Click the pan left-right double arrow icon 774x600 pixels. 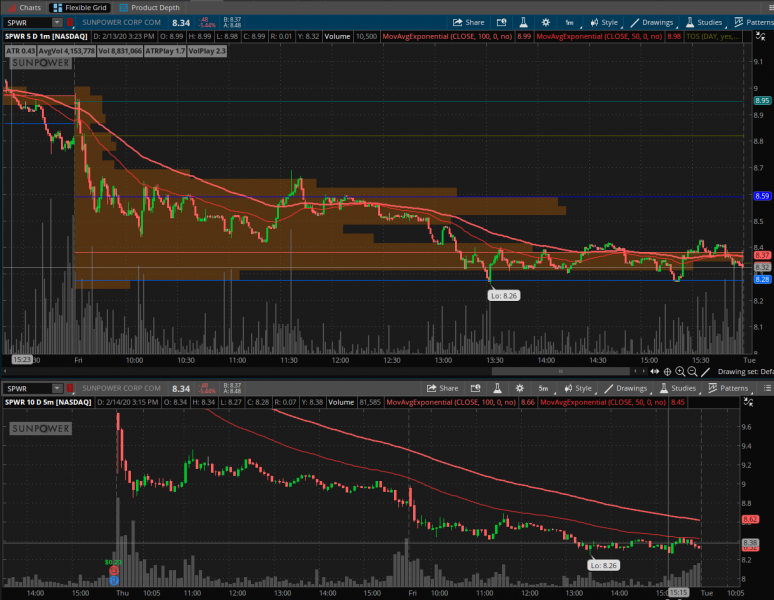point(655,372)
